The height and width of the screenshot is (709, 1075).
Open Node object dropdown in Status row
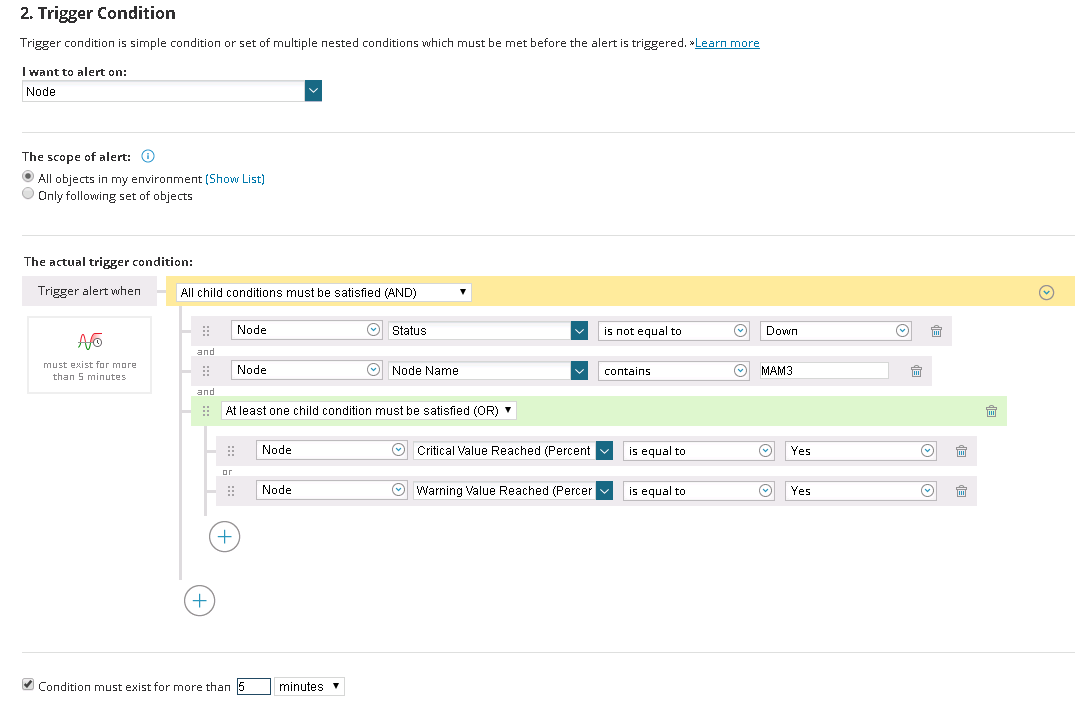coord(306,330)
